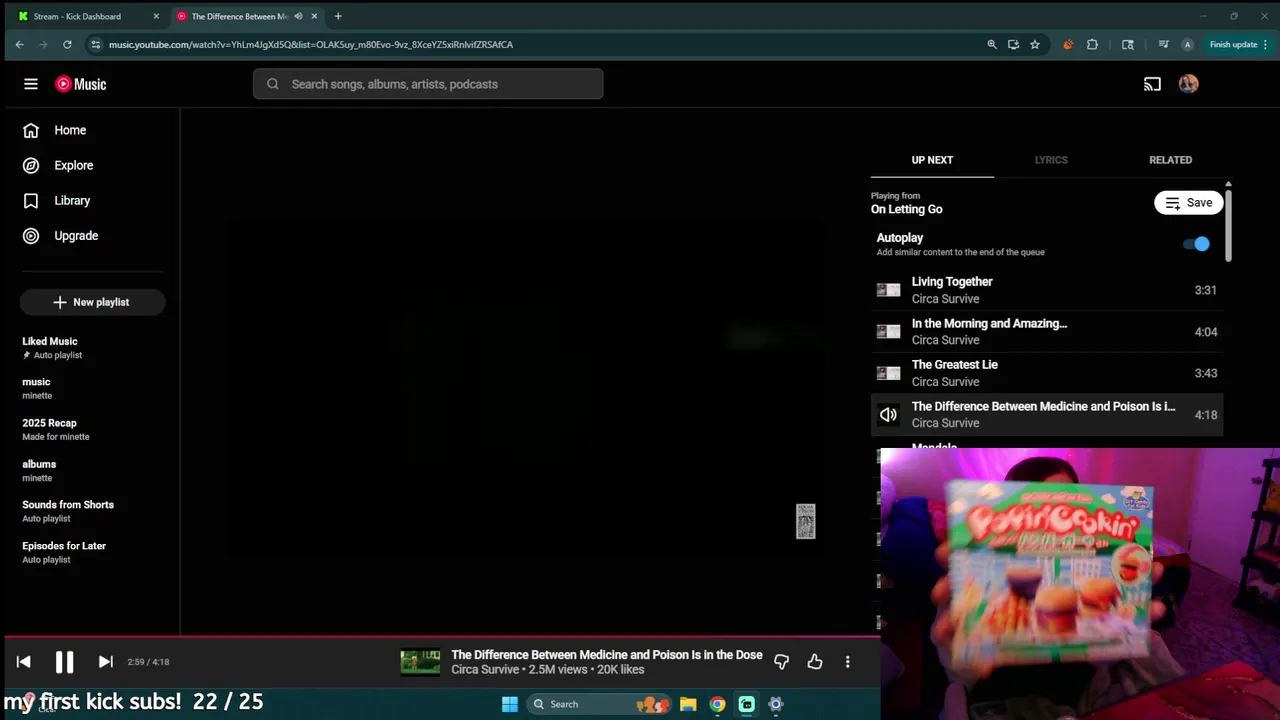The image size is (1280, 720).
Task: Open the hamburger guide menu
Action: [x=31, y=84]
